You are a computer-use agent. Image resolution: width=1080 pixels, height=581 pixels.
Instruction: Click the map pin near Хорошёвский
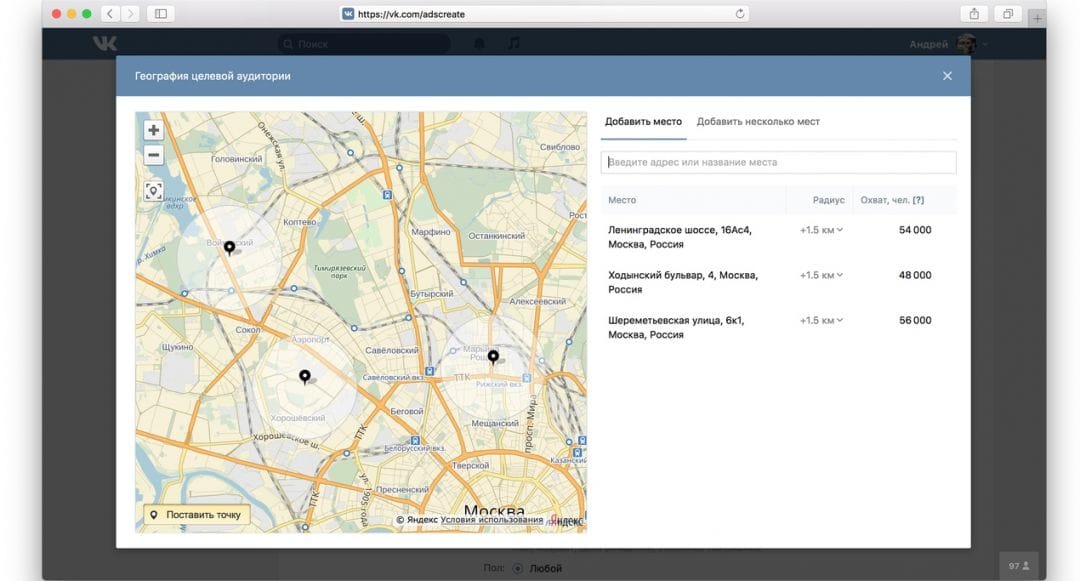(304, 377)
